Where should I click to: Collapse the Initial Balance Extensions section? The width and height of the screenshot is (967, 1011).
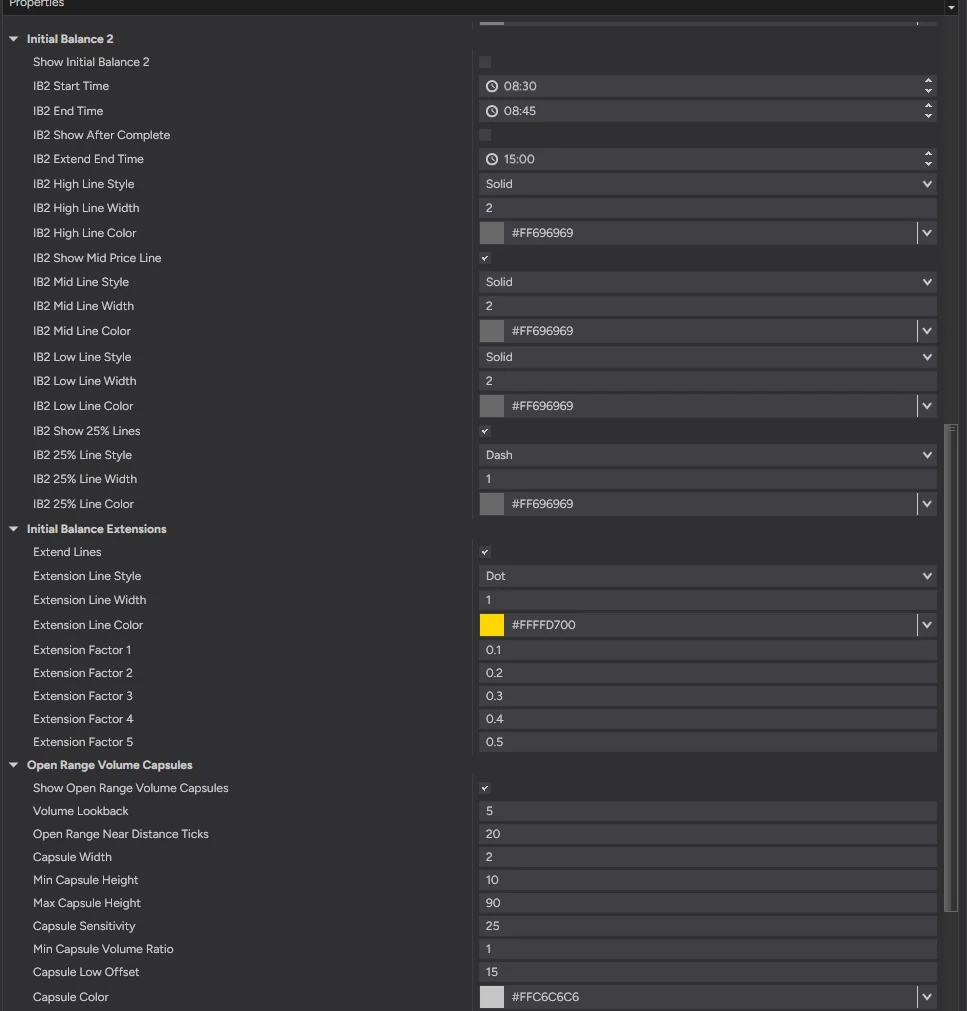coord(14,529)
